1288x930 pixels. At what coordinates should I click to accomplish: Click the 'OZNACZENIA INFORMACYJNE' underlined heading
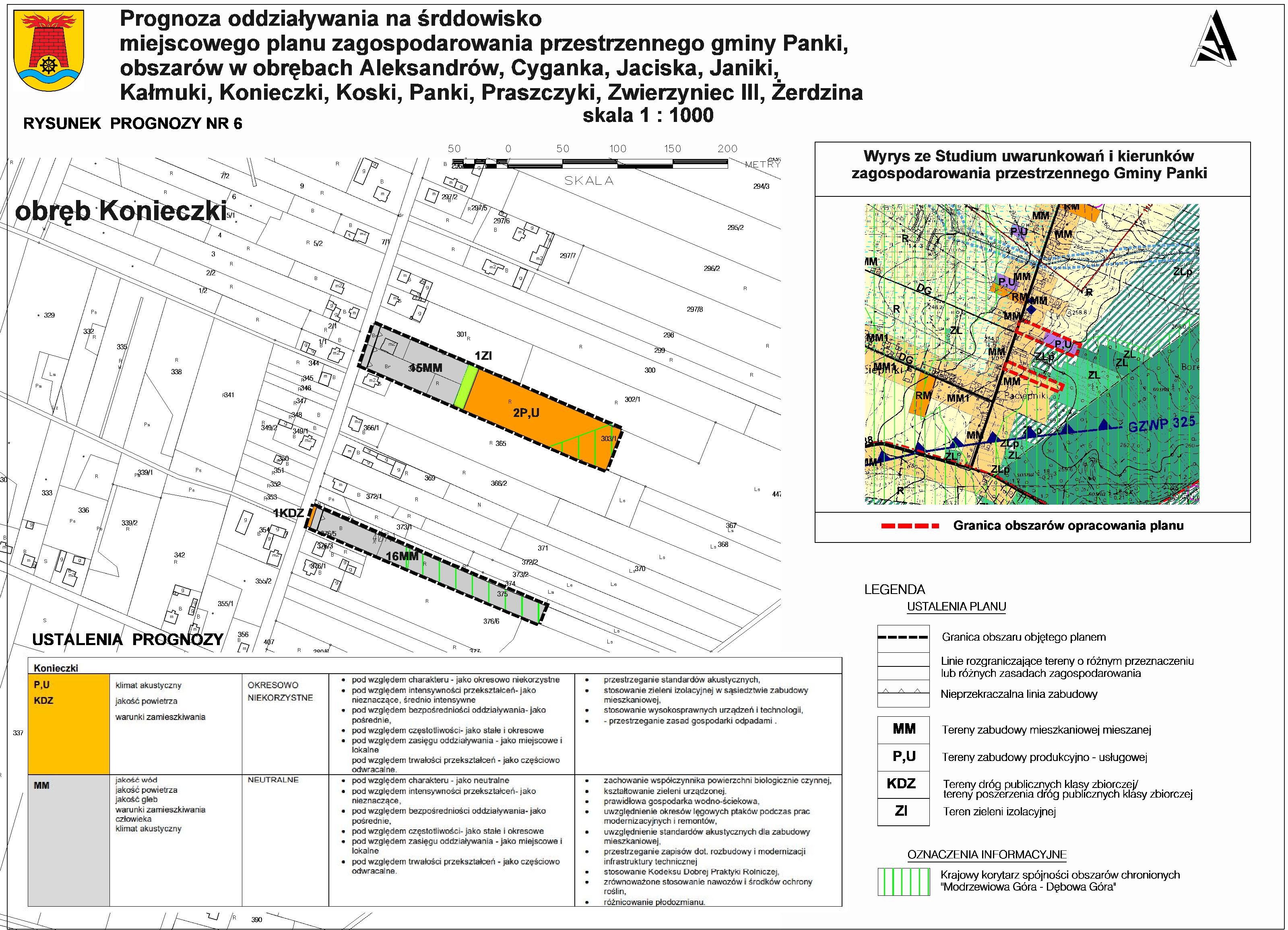click(987, 854)
